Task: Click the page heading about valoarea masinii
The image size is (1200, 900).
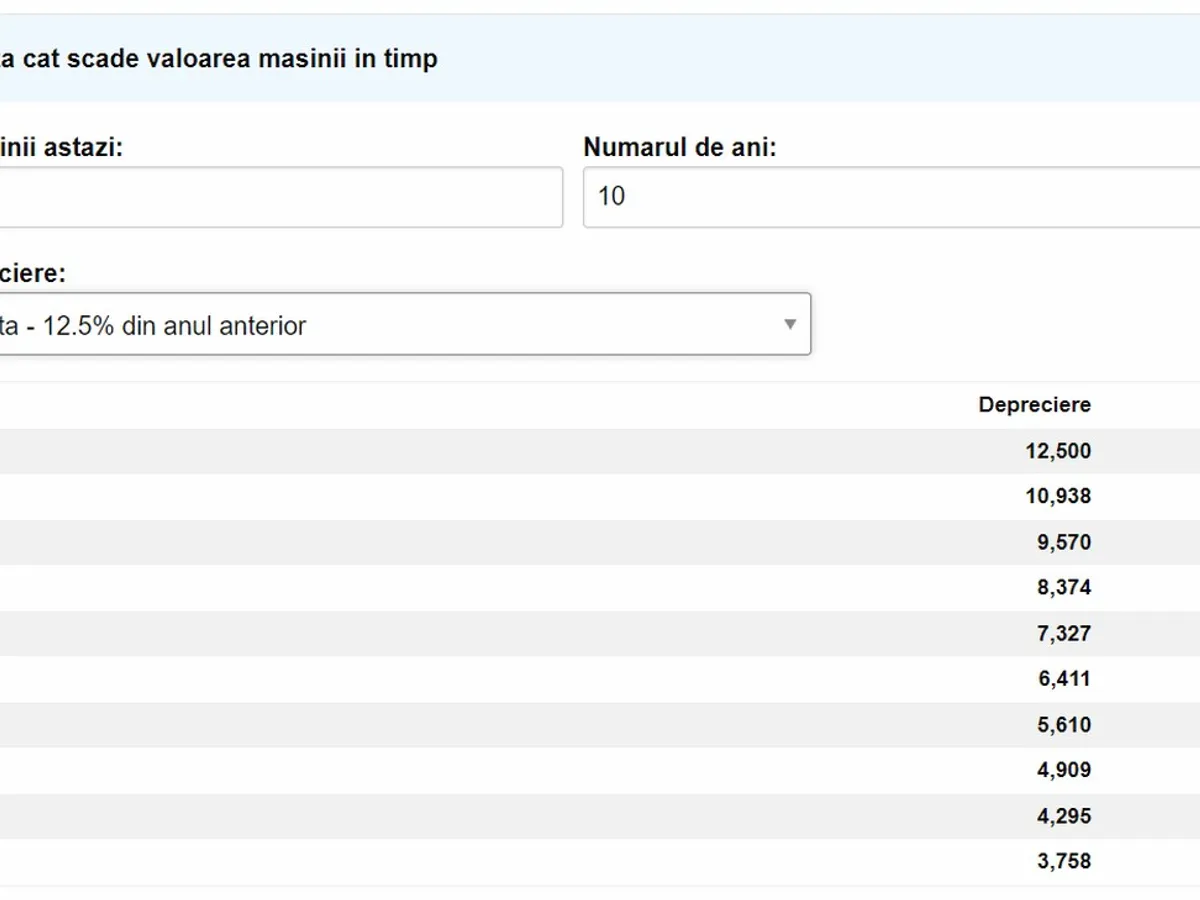Action: tap(218, 59)
